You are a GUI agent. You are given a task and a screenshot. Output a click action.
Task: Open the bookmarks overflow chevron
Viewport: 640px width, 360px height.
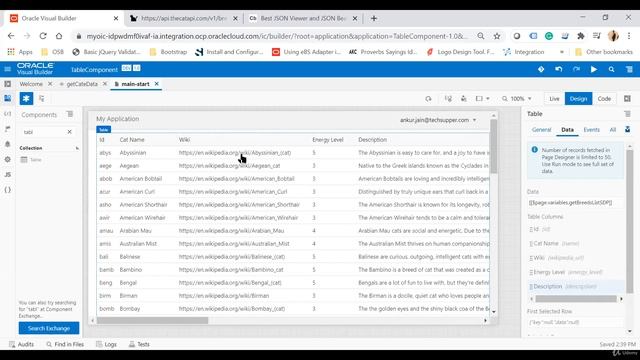562,52
